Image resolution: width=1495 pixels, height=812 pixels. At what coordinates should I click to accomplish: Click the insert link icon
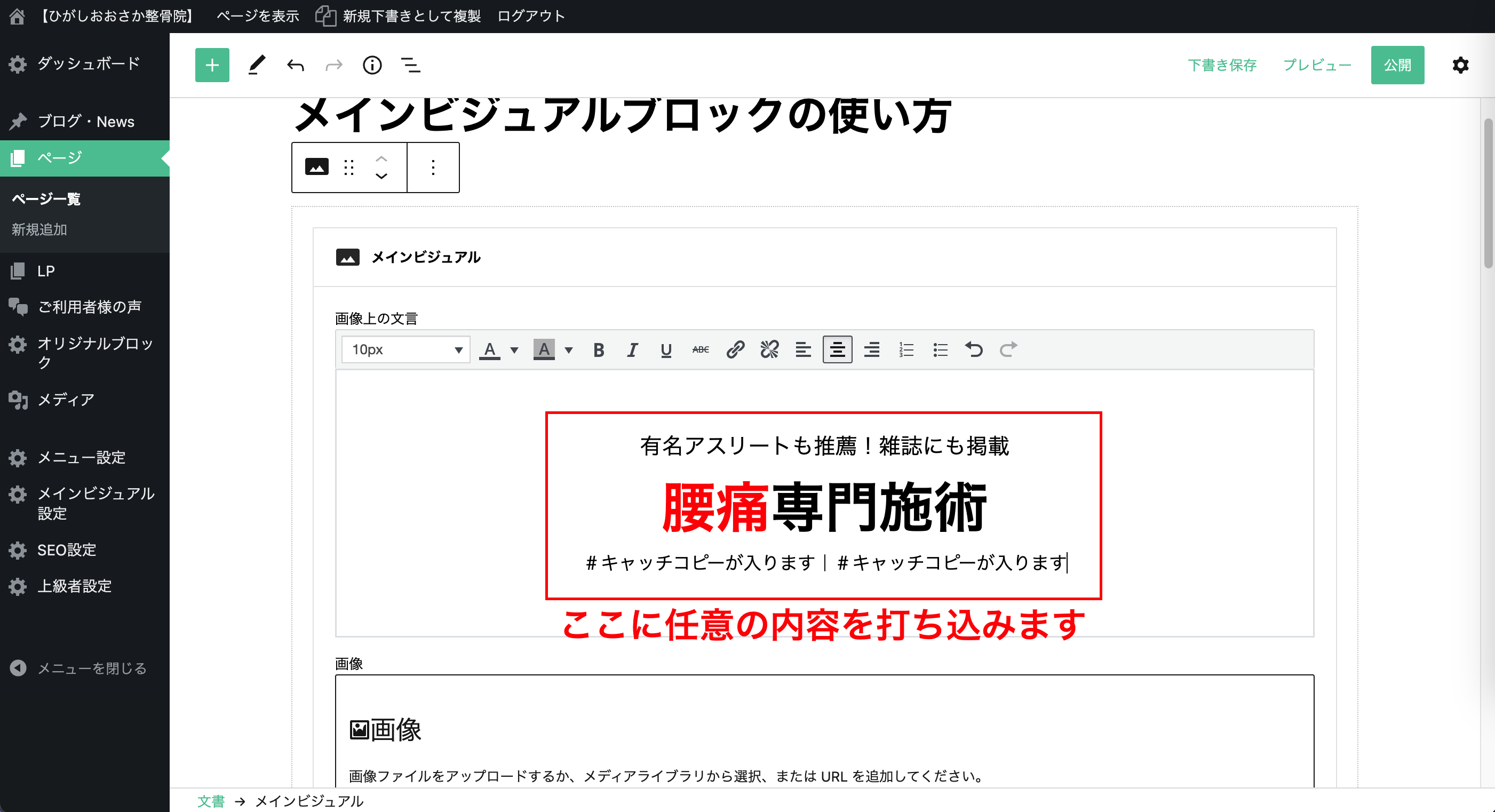coord(735,349)
